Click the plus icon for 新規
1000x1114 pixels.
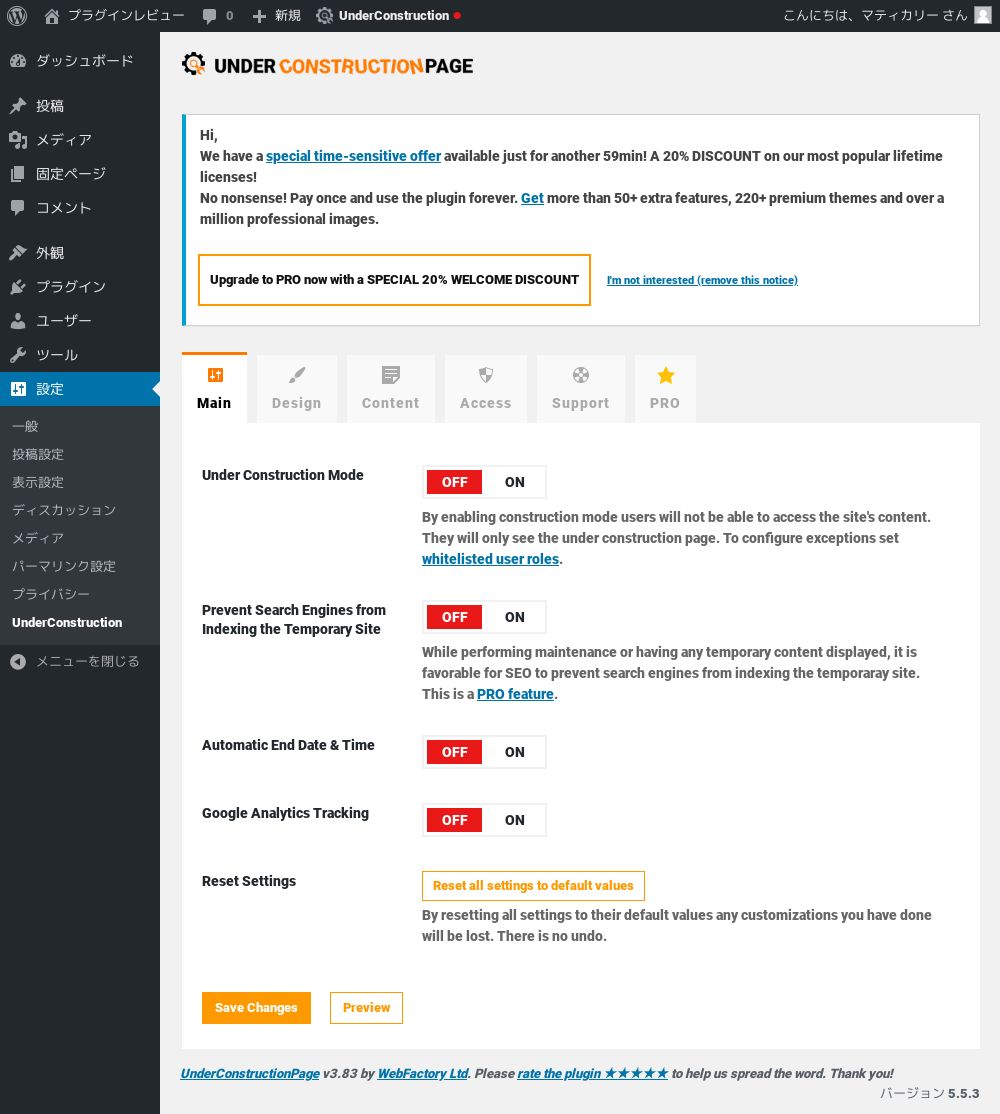tap(259, 16)
